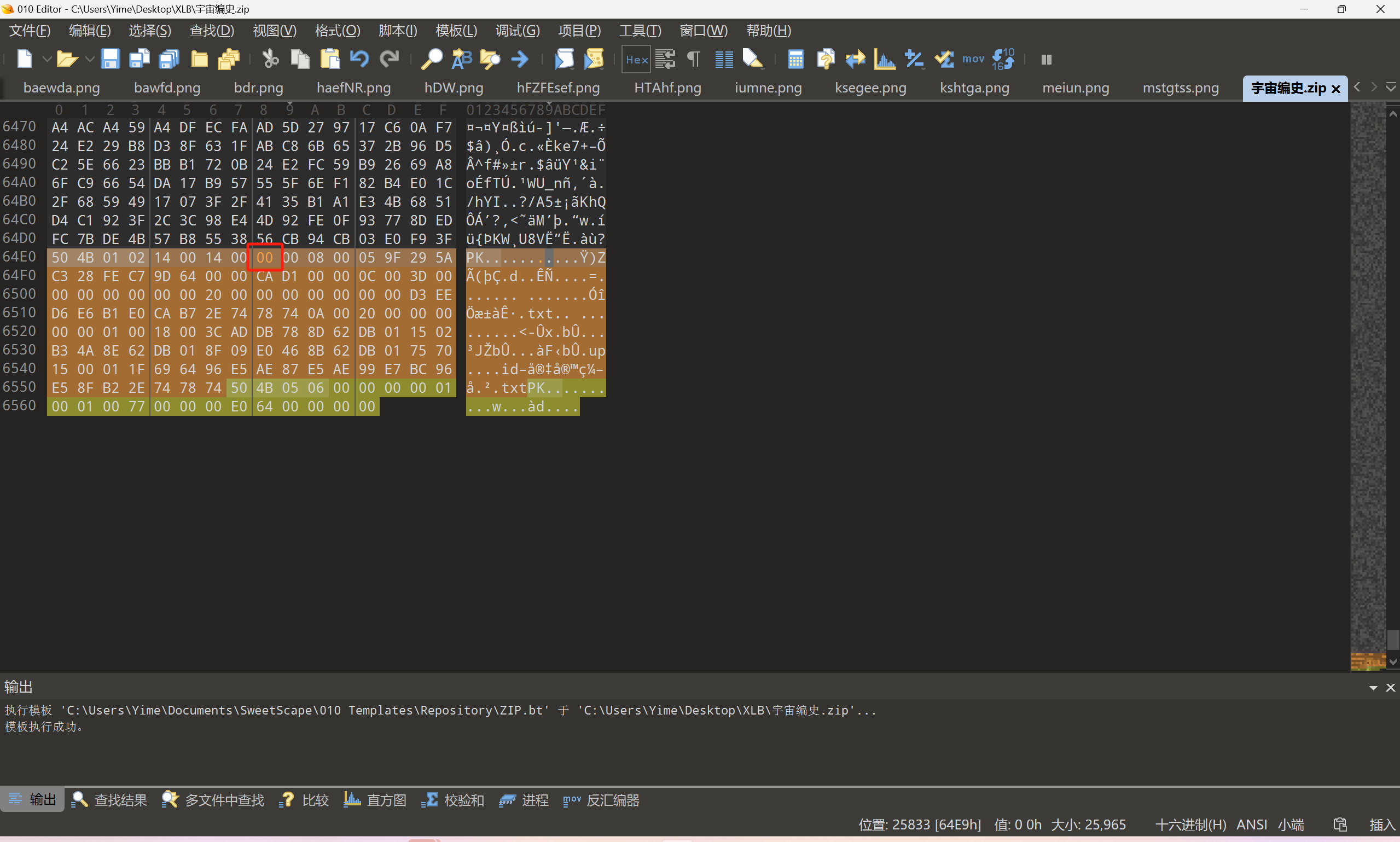Click the Cut scissors icon
The height and width of the screenshot is (842, 1400).
[271, 59]
